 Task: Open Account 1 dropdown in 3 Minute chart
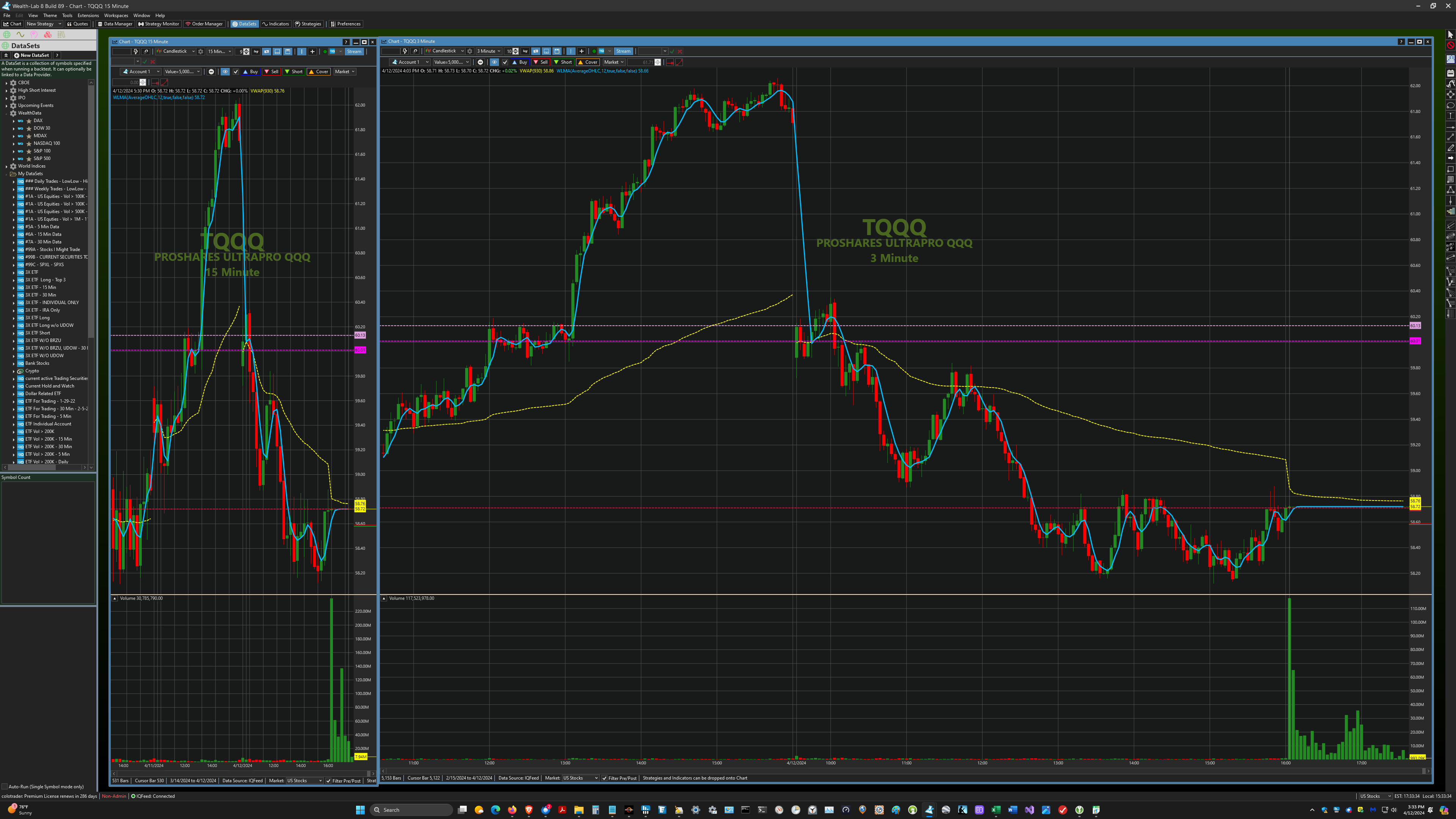click(x=410, y=62)
